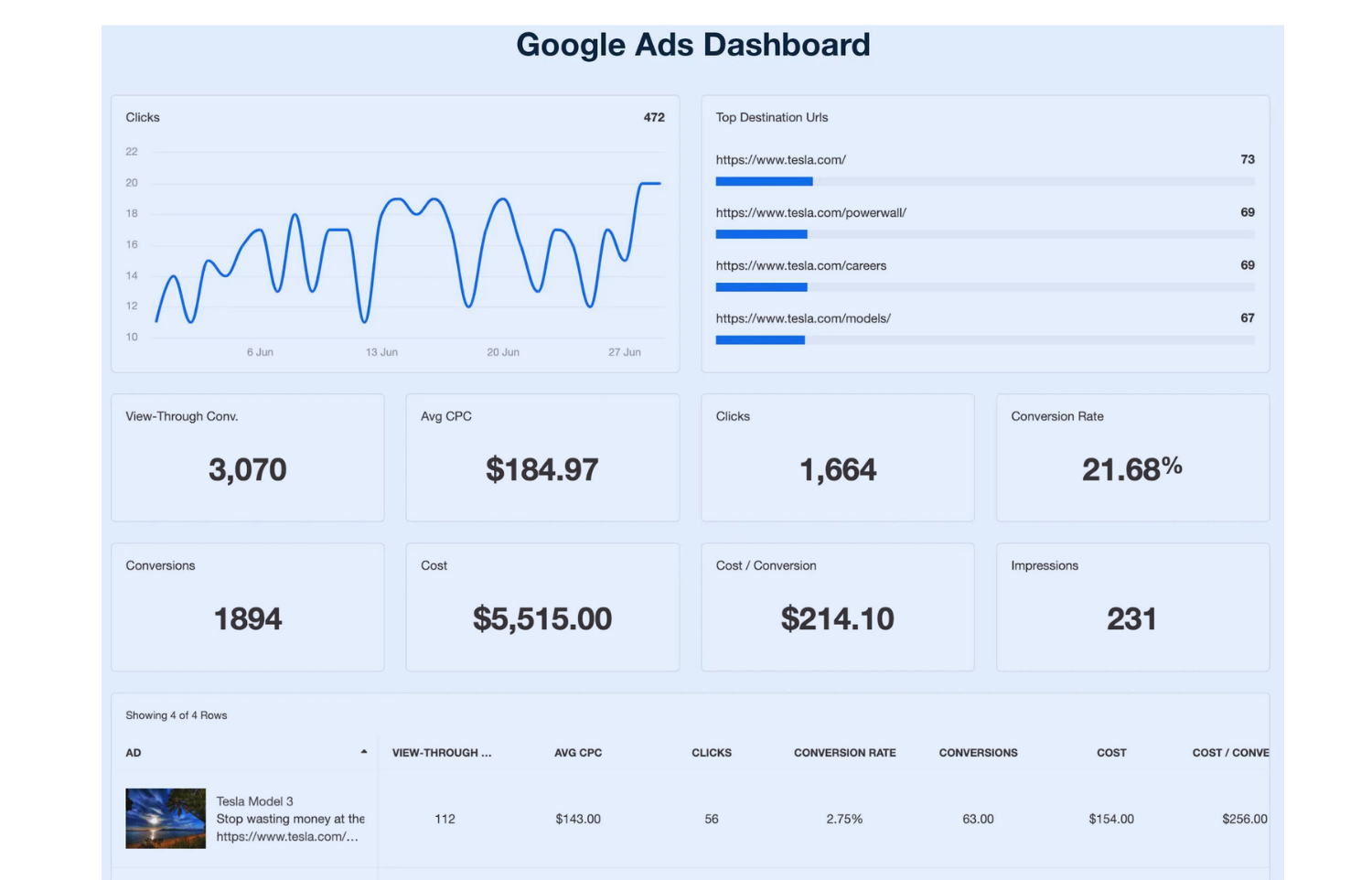Sort by VIEW-THROUGH column header
The height and width of the screenshot is (880, 1372).
442,753
